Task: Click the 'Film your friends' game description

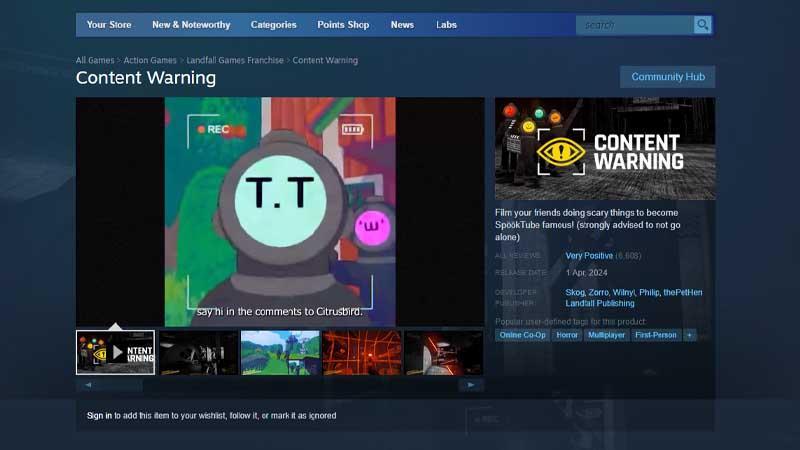Action: click(x=588, y=225)
